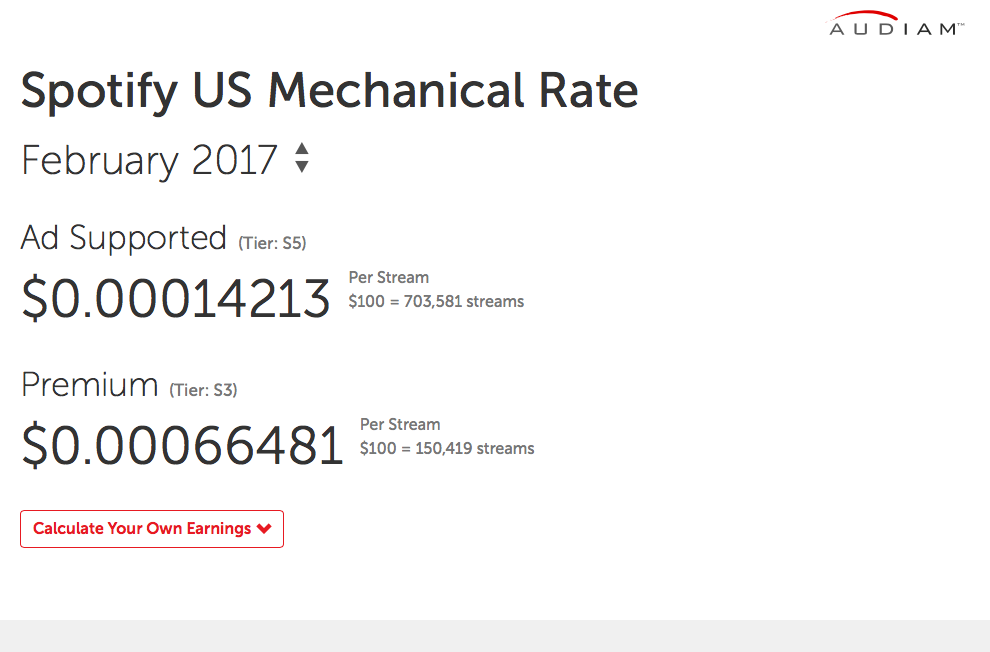The image size is (990, 652).
Task: Click the Tier: S3 note
Action: (203, 390)
